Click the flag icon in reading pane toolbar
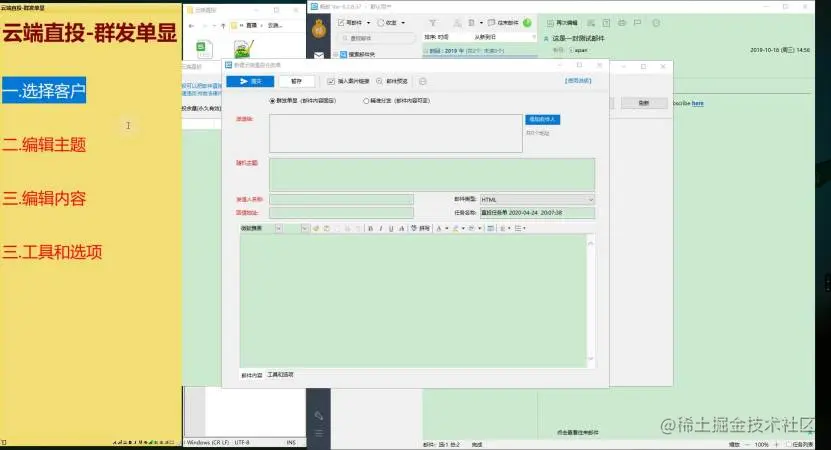 (638, 23)
